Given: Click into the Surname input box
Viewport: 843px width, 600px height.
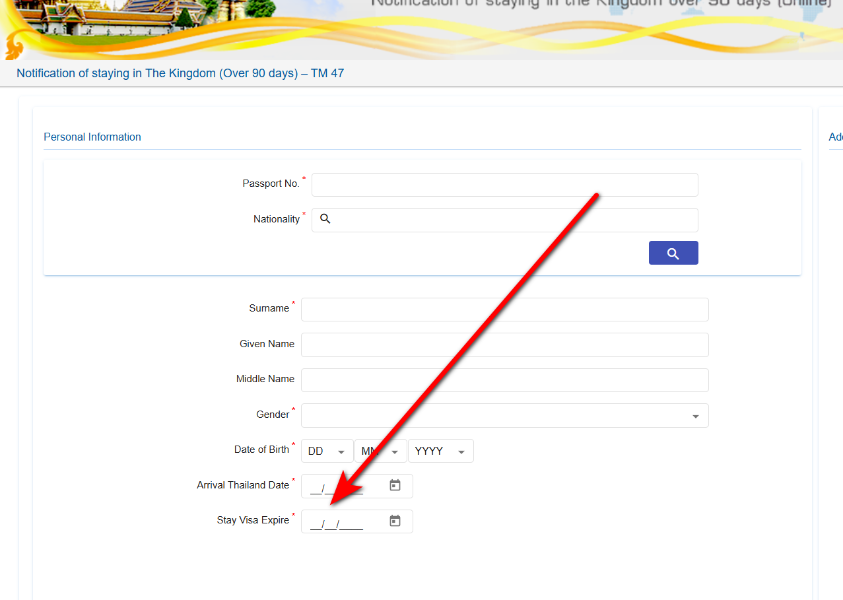Looking at the screenshot, I should coord(504,310).
